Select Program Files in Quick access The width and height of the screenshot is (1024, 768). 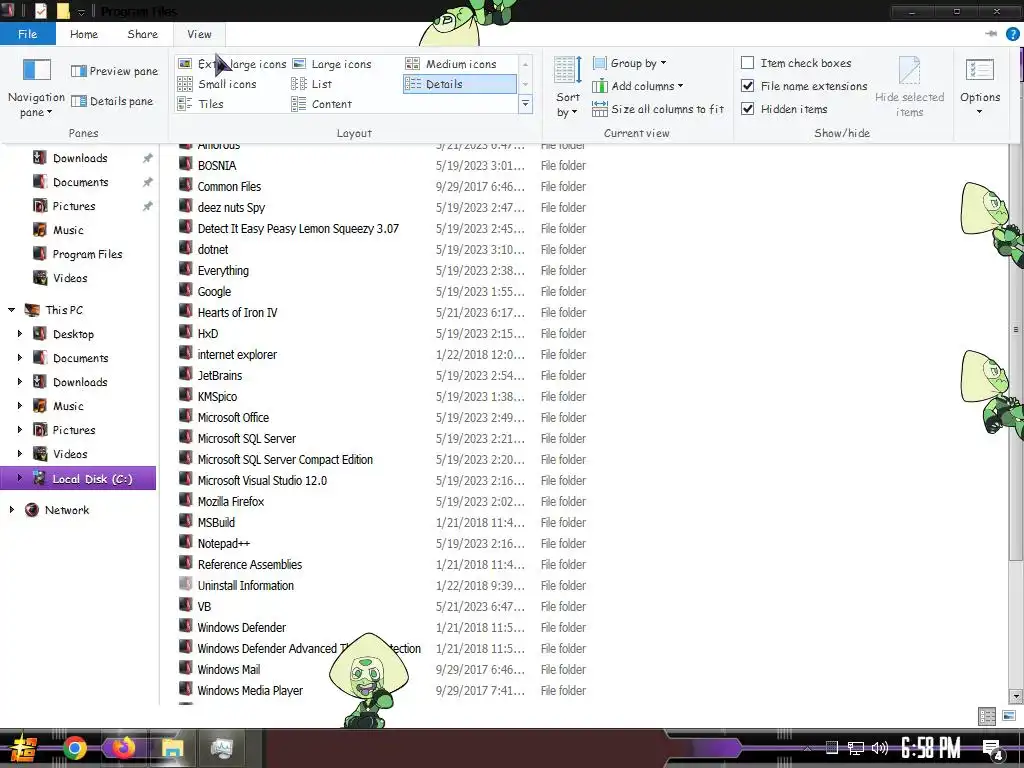point(88,254)
